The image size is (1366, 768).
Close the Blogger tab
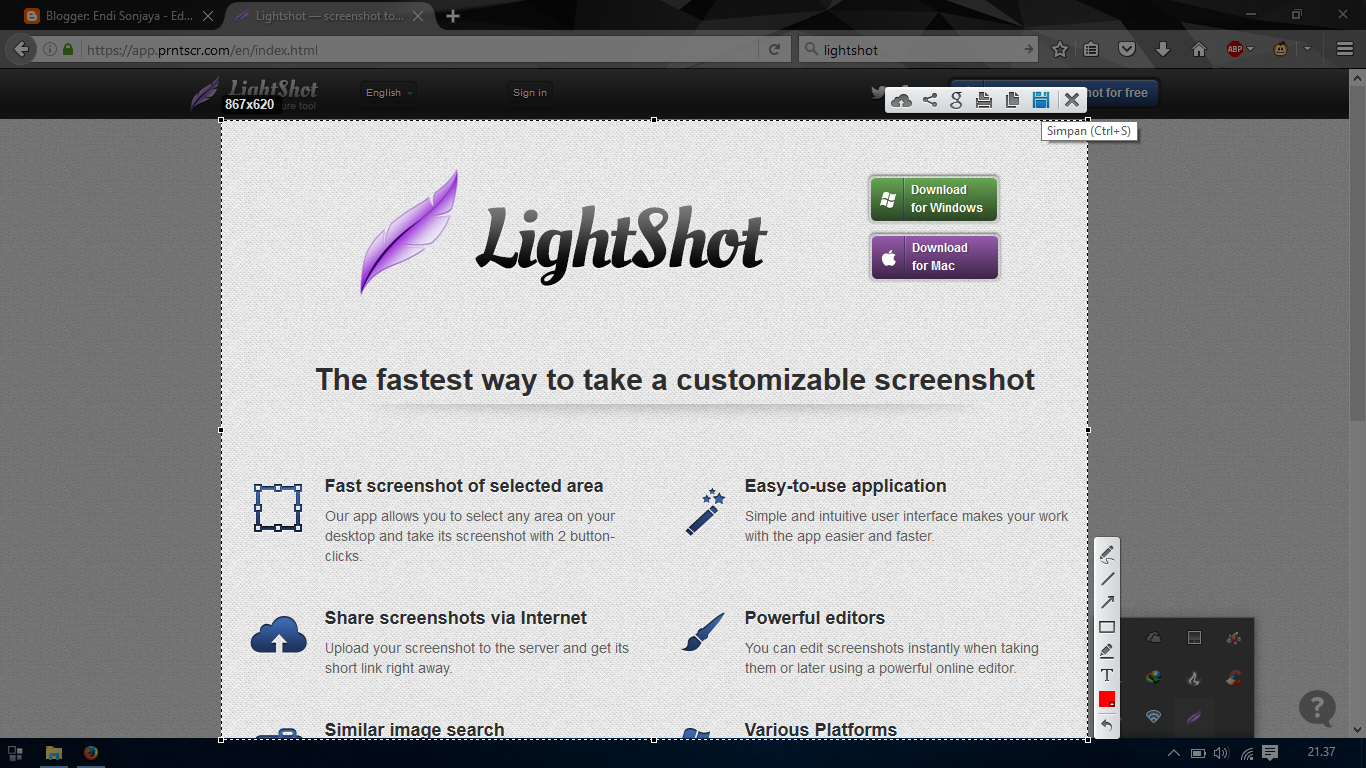[207, 16]
